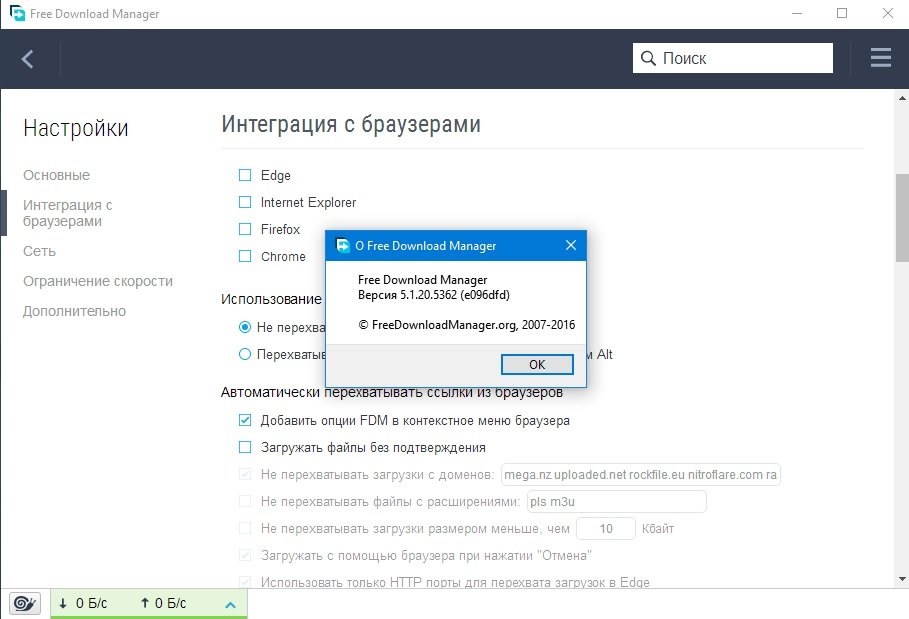The height and width of the screenshot is (619, 909).
Task: Open the "Основные" settings section
Action: pos(56,175)
